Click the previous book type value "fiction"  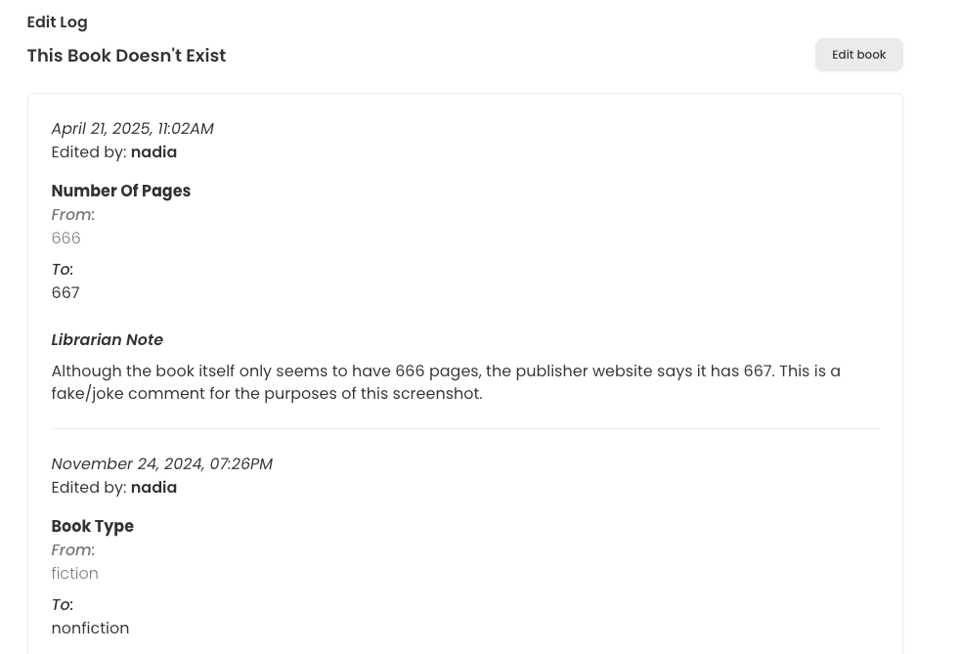pyautogui.click(x=75, y=573)
